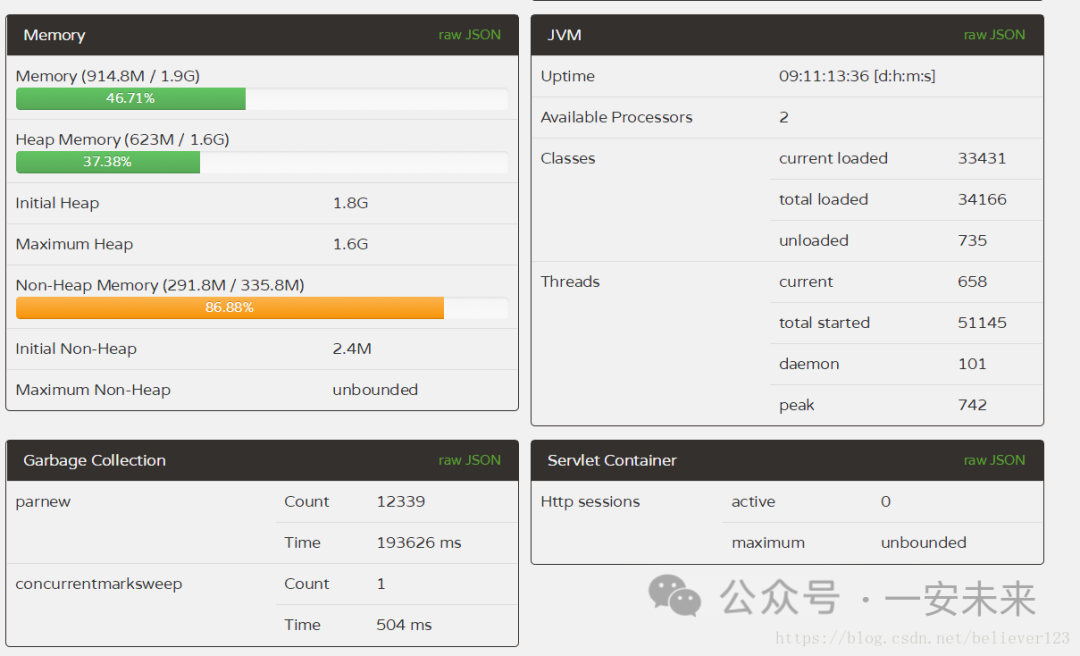Select the 'Memory (914.8M / 1.9G)' label

[107, 76]
